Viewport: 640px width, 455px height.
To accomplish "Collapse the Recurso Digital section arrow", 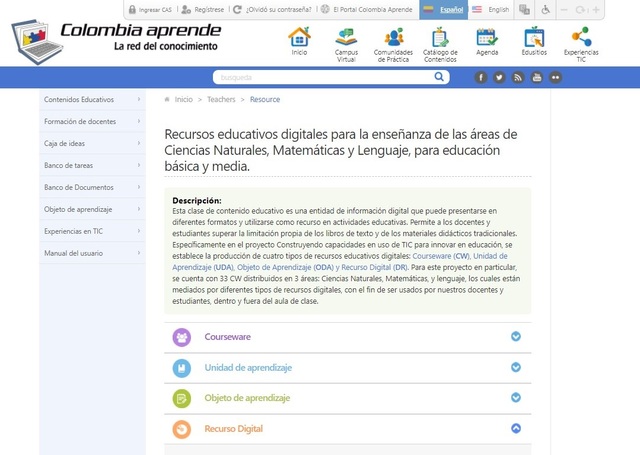I will pyautogui.click(x=516, y=428).
